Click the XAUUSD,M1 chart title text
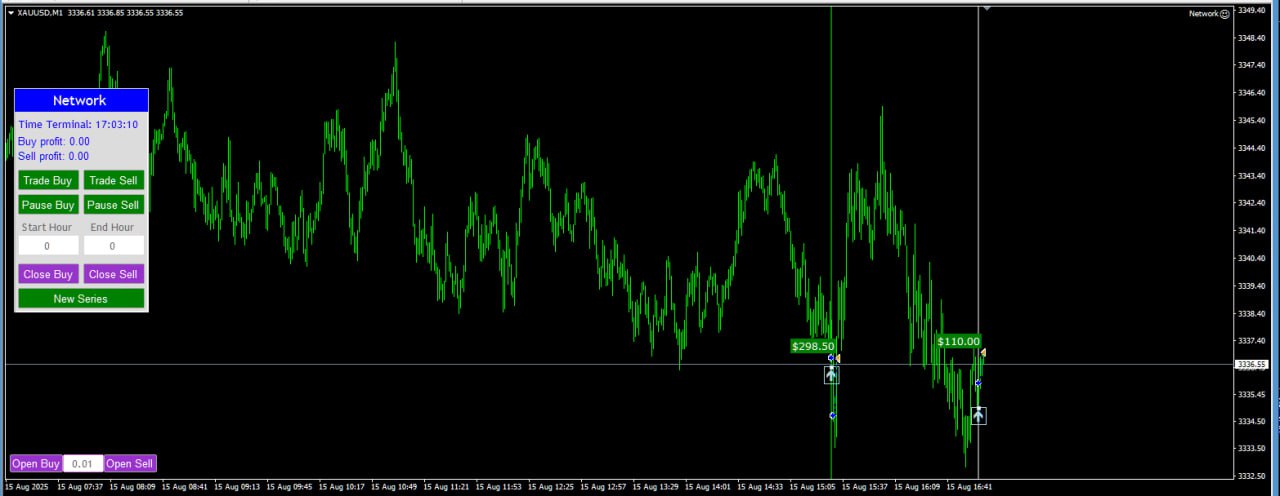Screen dimensions: 1280x496 click(40, 13)
